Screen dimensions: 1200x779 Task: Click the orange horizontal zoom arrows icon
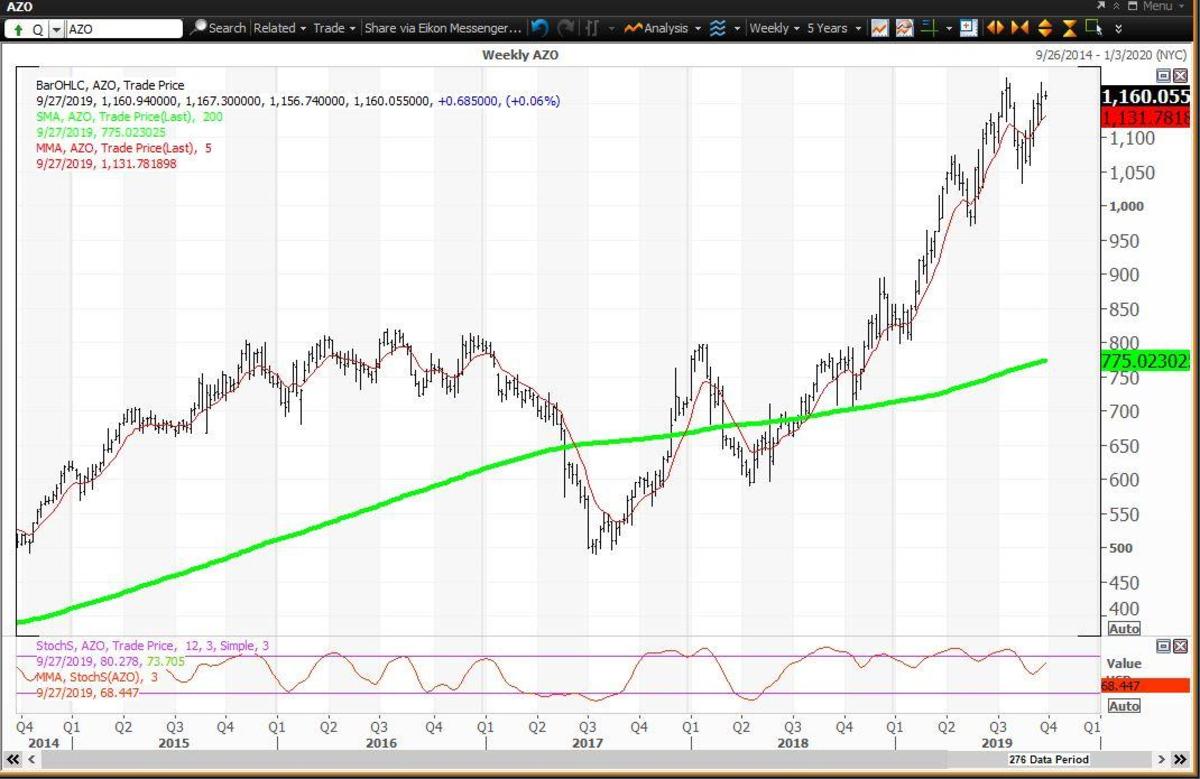pyautogui.click(x=994, y=28)
